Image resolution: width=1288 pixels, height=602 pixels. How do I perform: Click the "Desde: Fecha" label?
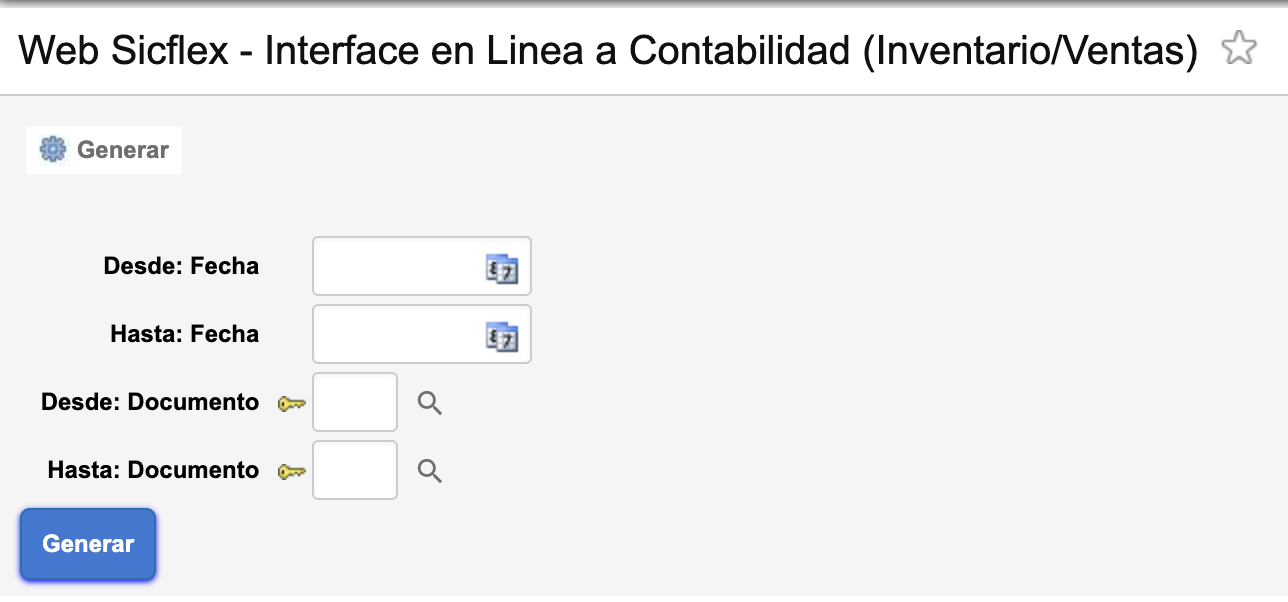[181, 267]
